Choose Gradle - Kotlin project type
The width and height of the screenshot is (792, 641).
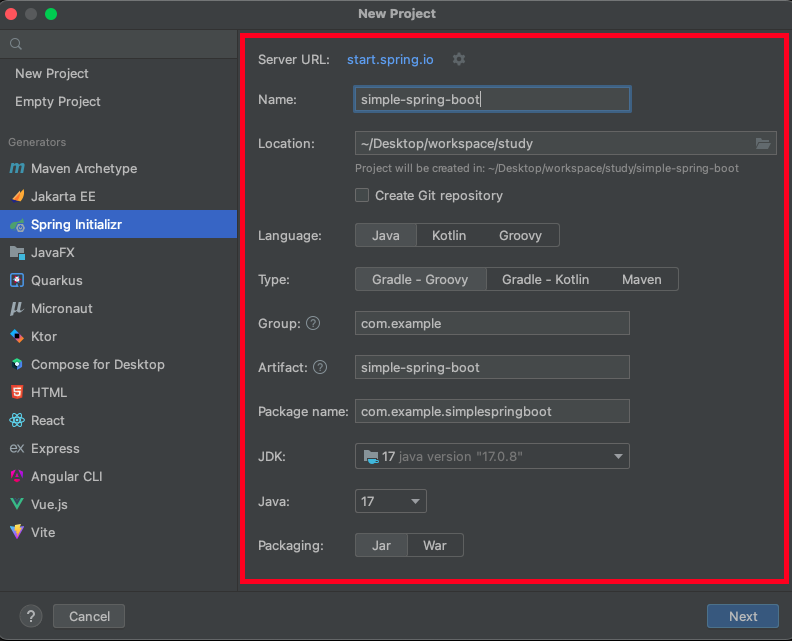click(x=546, y=279)
